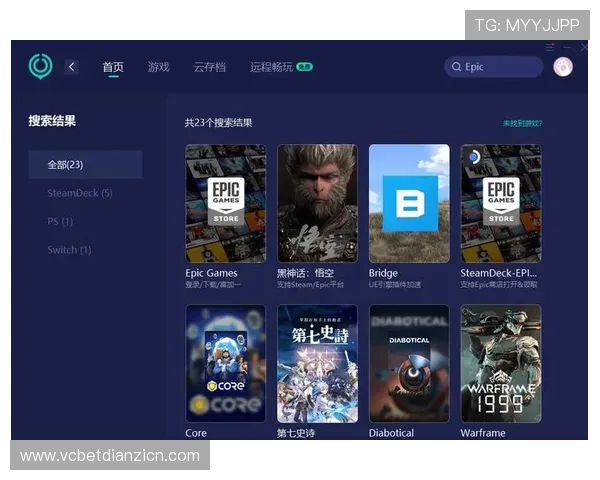Open the 远程畅玩 tab
The height and width of the screenshot is (480, 600).
click(272, 67)
